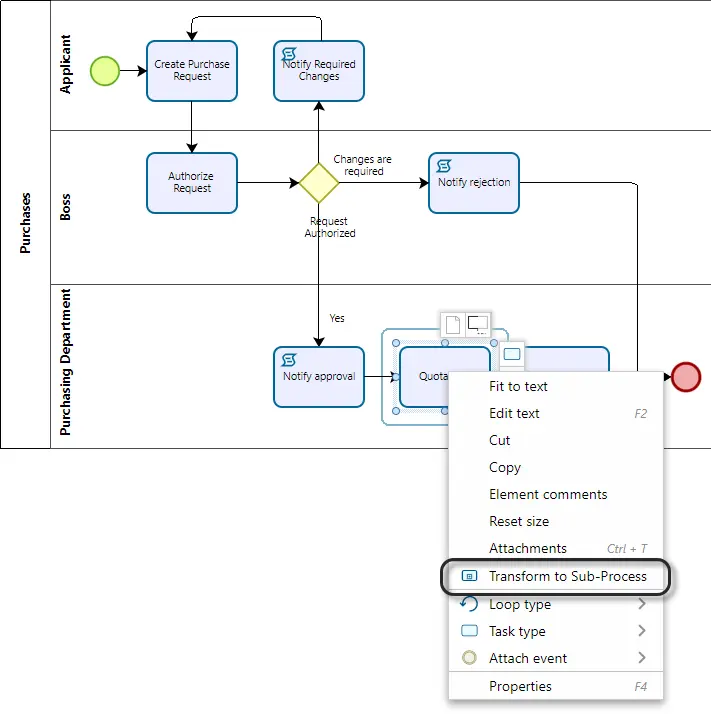Select the Notify Required Changes task
The image size is (711, 714).
click(x=319, y=71)
